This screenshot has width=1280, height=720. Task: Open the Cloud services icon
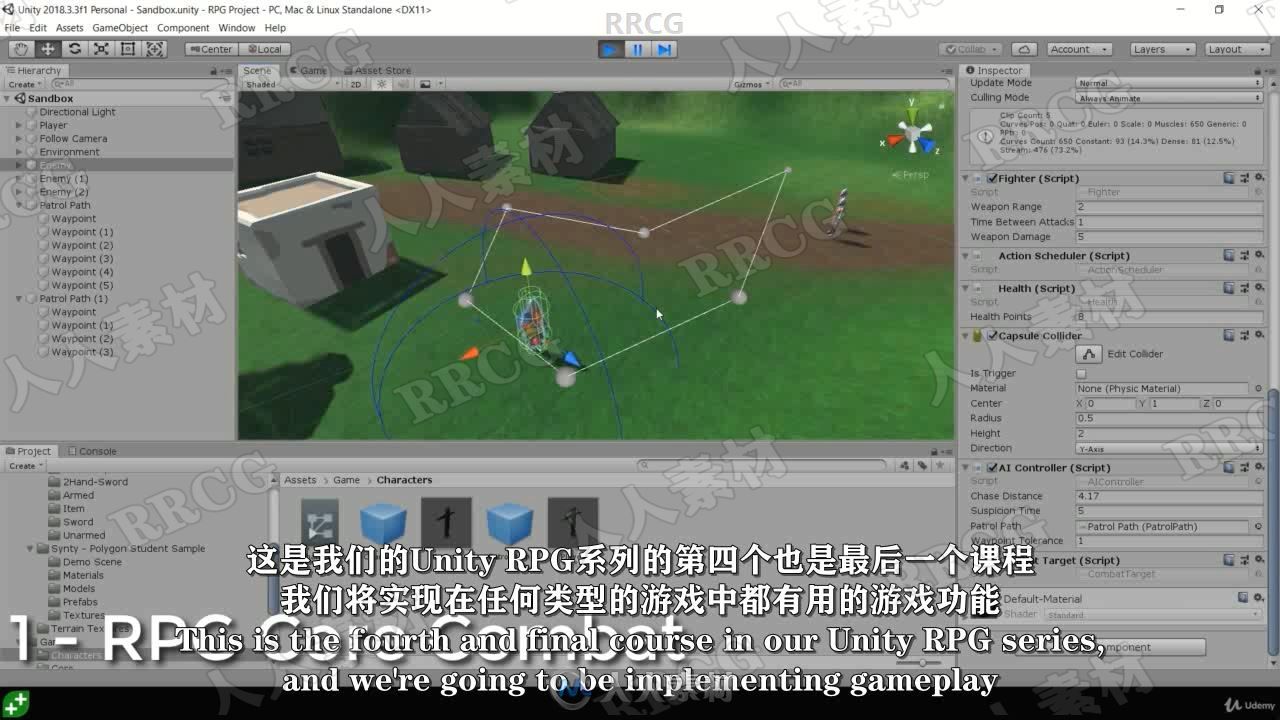click(x=1024, y=49)
